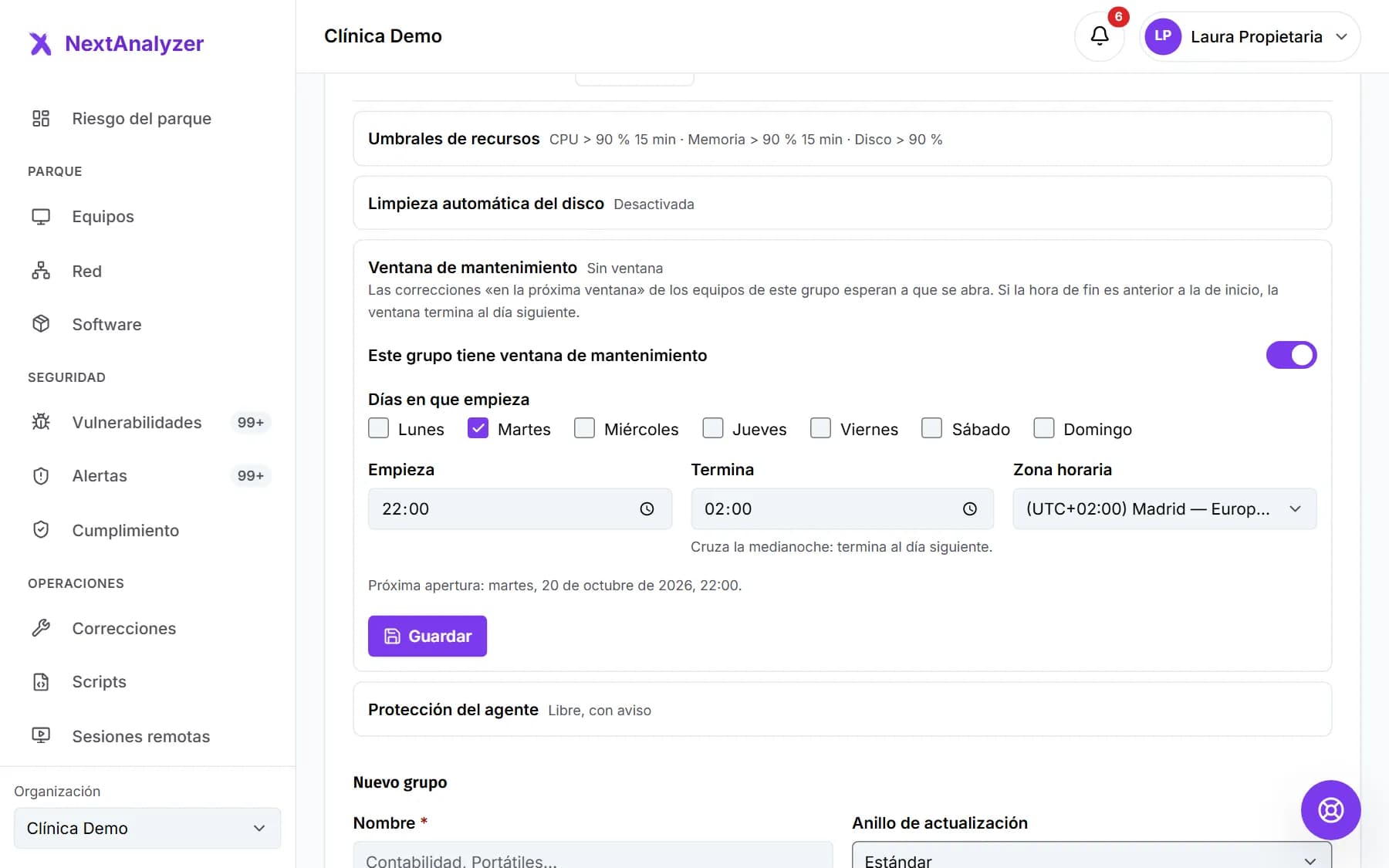Go to Vulnerabilidades in the sidebar
1389x868 pixels.
(147, 422)
